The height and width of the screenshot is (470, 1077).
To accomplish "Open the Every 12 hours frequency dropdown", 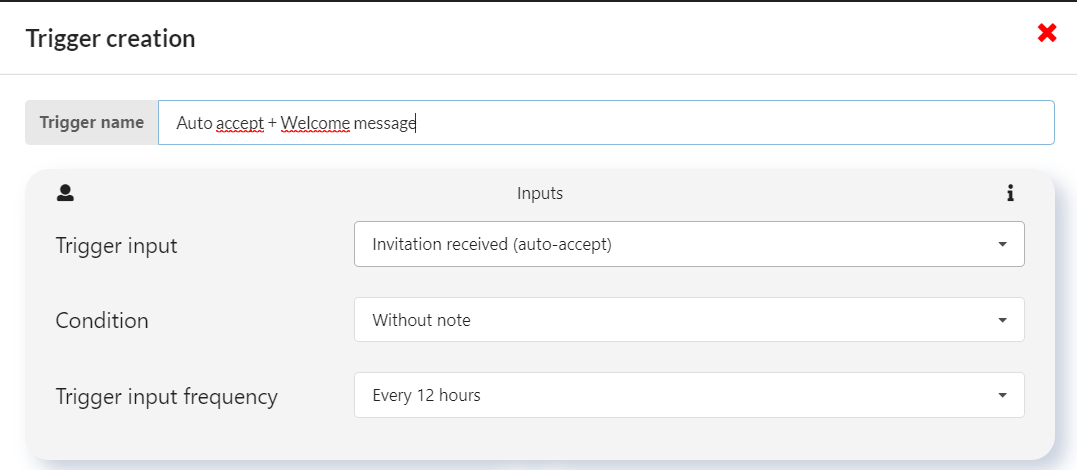I will (689, 395).
